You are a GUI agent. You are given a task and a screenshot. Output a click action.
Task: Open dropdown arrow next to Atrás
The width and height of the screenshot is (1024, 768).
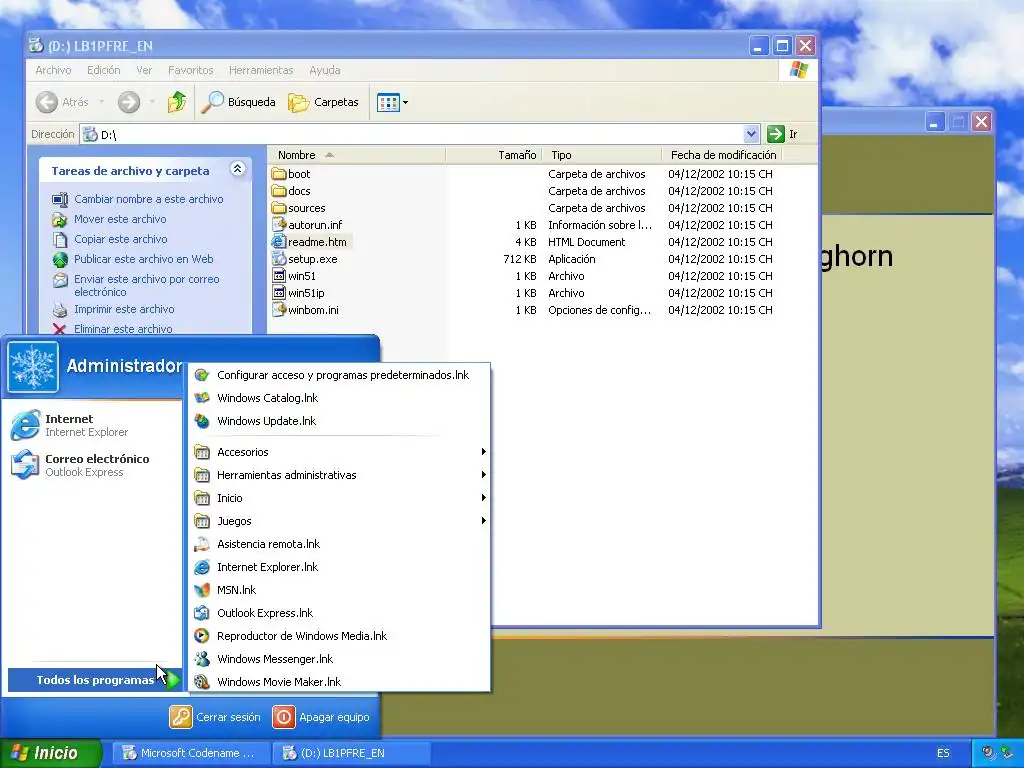[x=101, y=102]
